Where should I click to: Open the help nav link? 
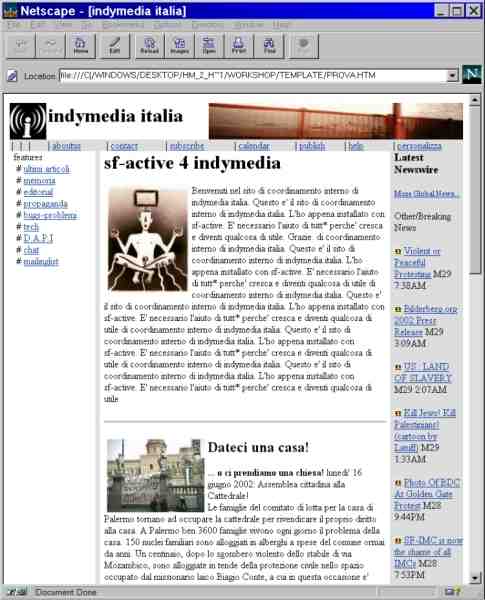coord(356,146)
